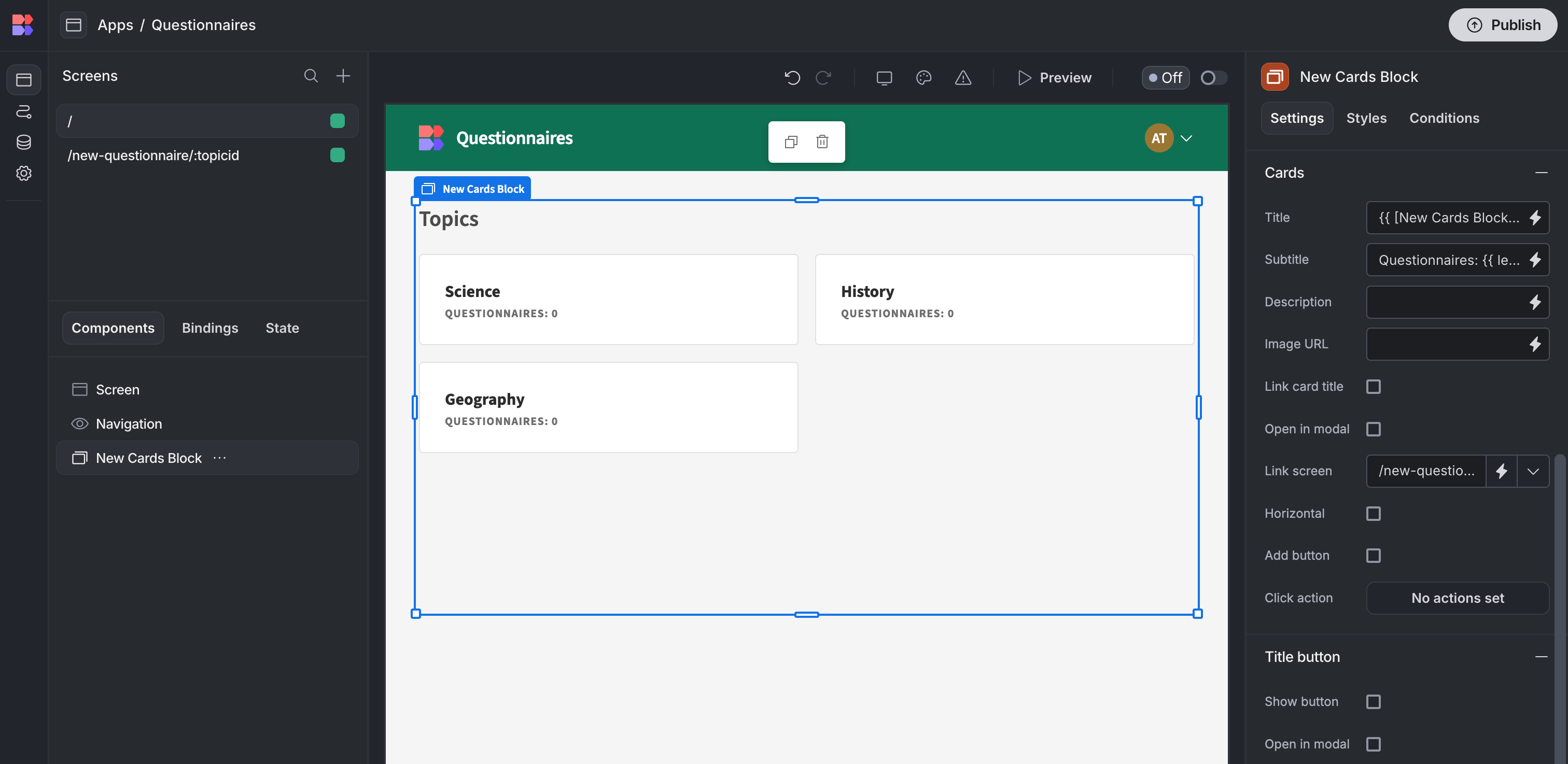Image resolution: width=1568 pixels, height=764 pixels.
Task: Delete the selected cards block
Action: click(x=822, y=142)
